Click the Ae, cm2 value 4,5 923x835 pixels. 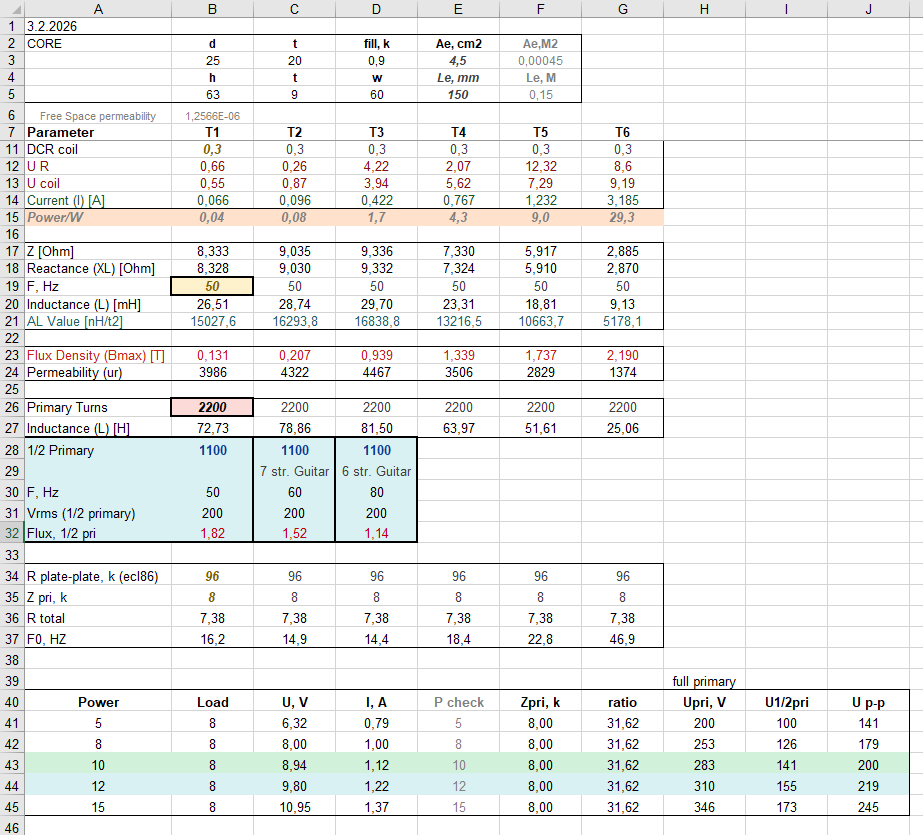pos(458,61)
